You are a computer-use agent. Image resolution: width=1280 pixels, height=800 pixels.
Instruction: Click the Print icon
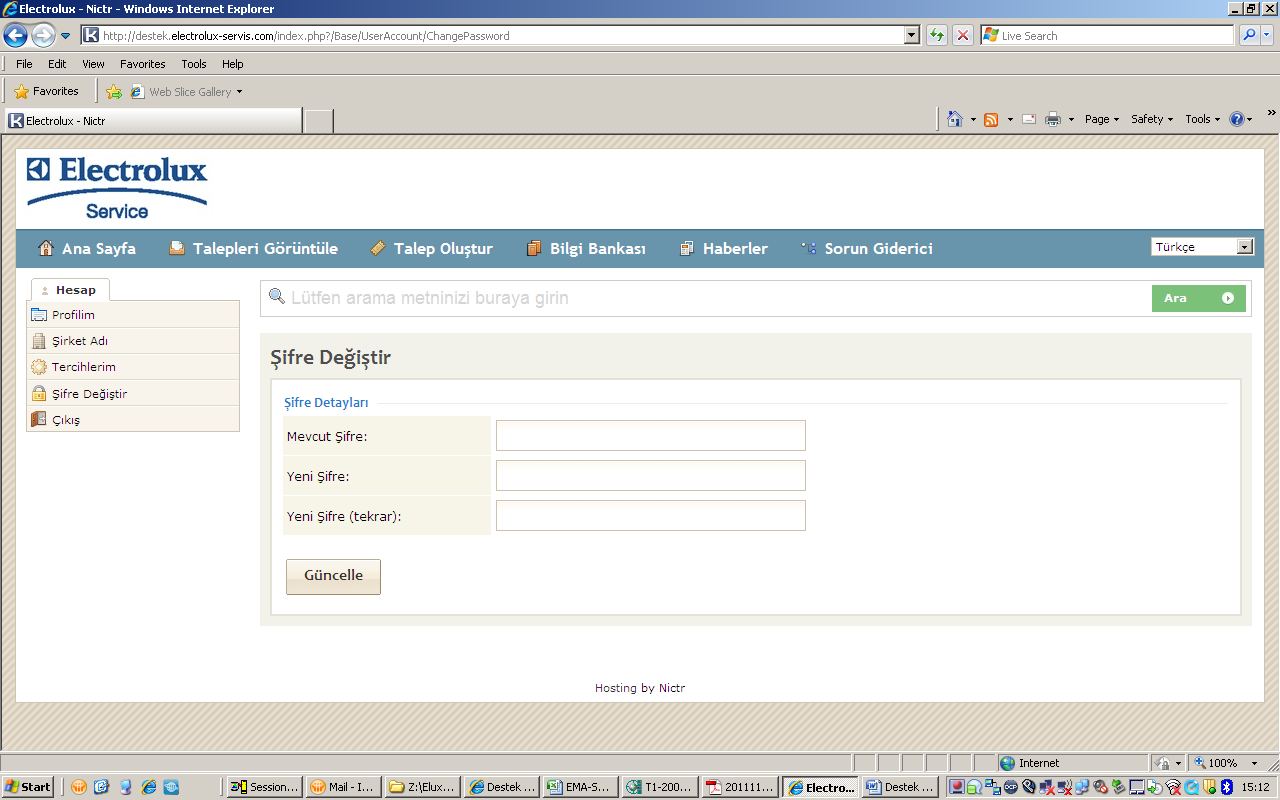[1053, 120]
